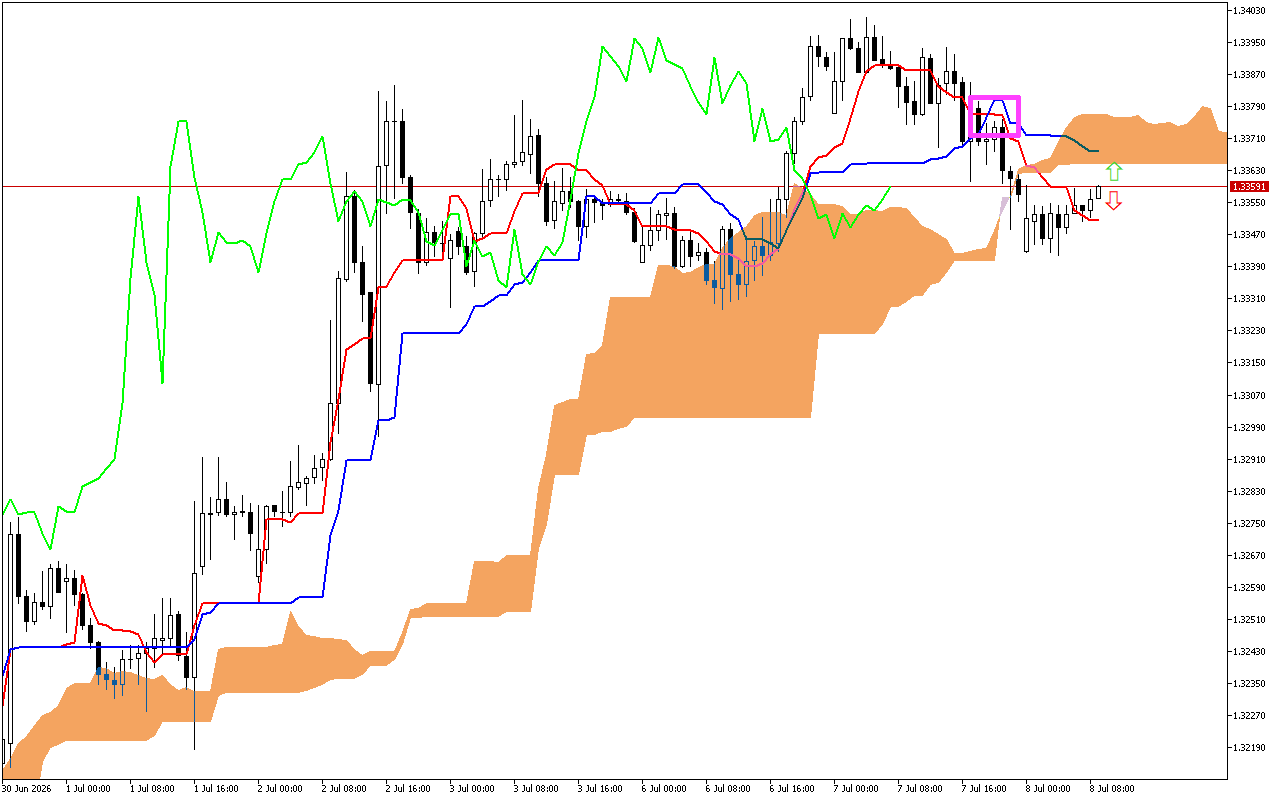
Task: Click price level 1.33790 on the axis
Action: 1250,107
